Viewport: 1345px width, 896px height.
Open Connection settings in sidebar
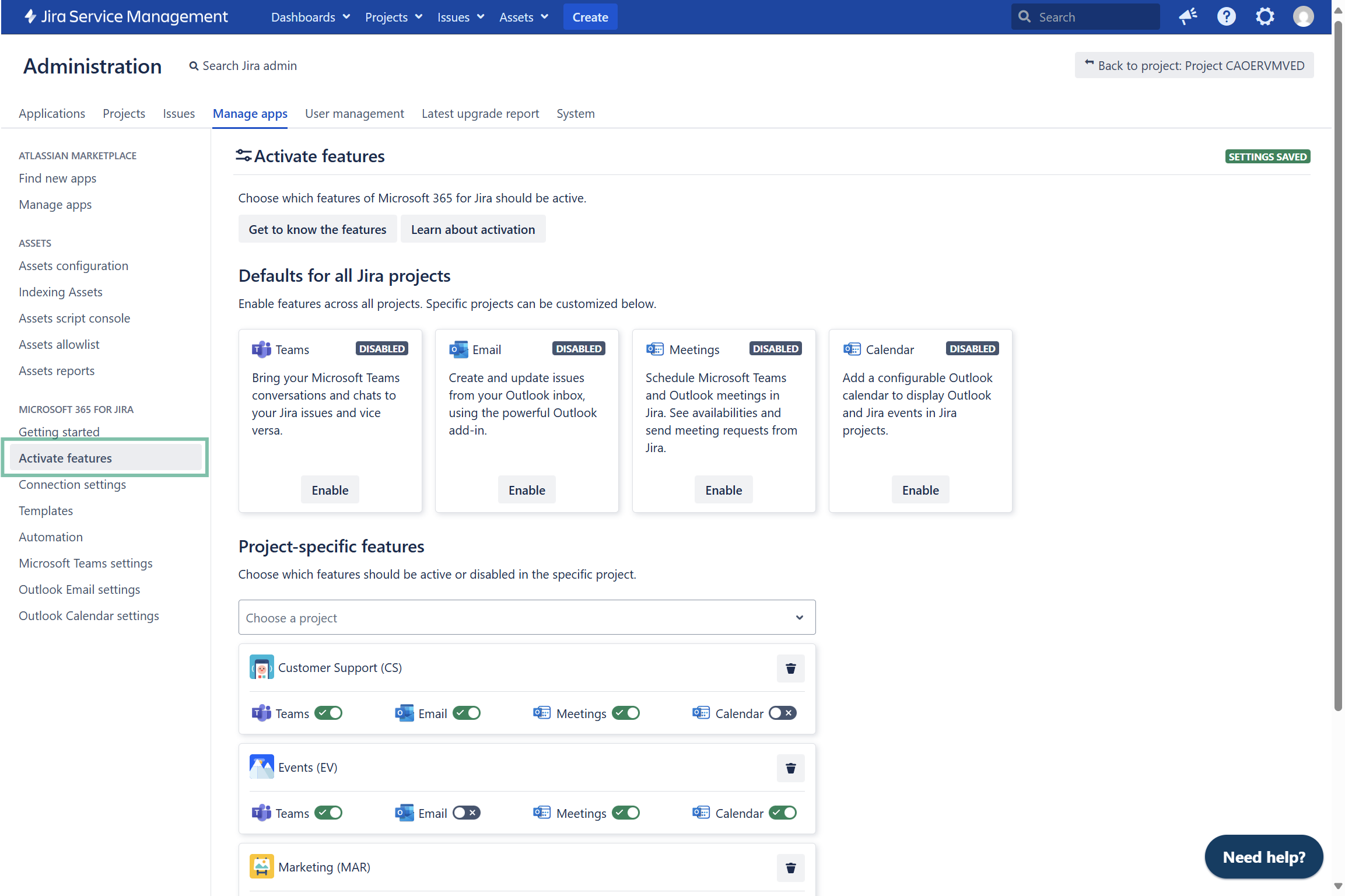tap(72, 484)
